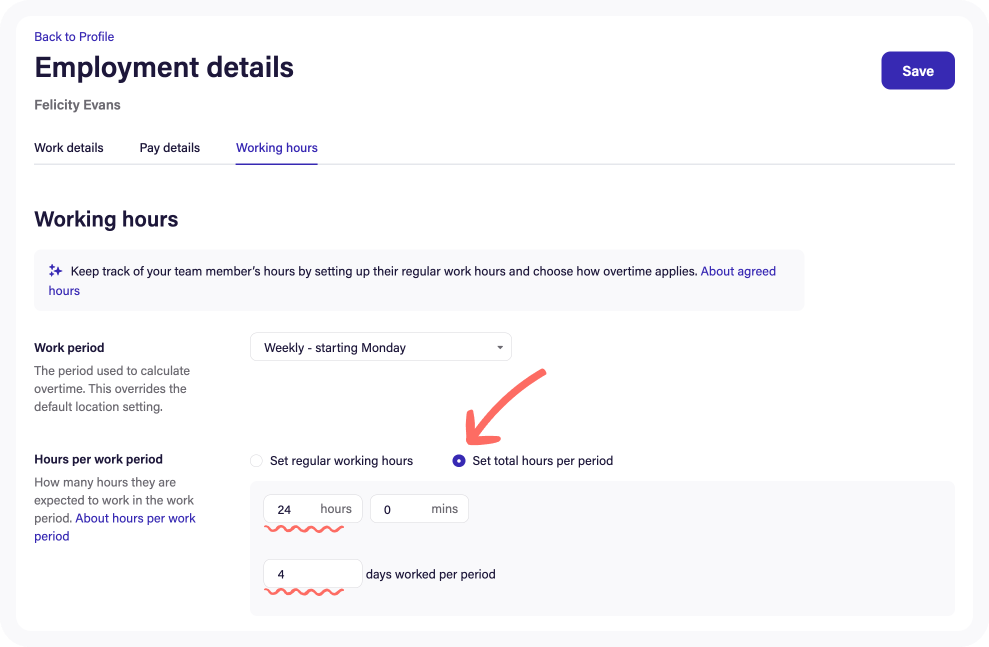
Task: Click the Working hours section heading
Action: [106, 219]
